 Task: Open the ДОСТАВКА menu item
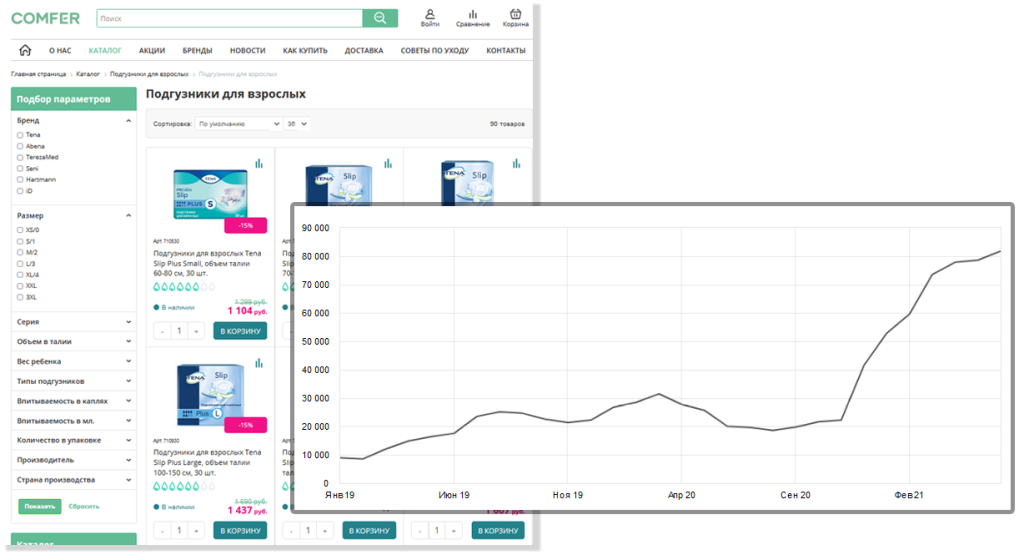[x=364, y=50]
